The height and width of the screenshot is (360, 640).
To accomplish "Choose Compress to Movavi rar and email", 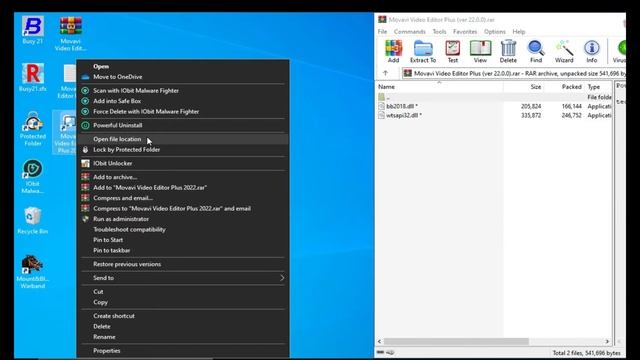I will click(x=183, y=209).
